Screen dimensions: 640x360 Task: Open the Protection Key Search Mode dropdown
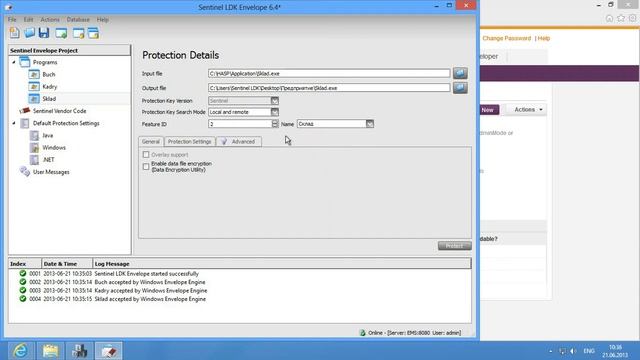tap(275, 112)
